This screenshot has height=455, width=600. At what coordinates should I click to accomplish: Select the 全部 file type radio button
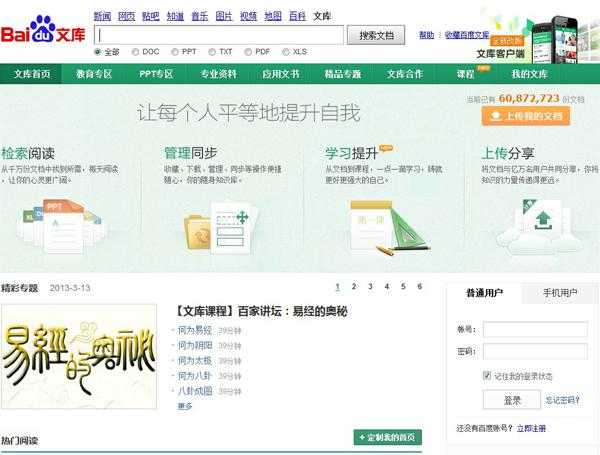98,52
